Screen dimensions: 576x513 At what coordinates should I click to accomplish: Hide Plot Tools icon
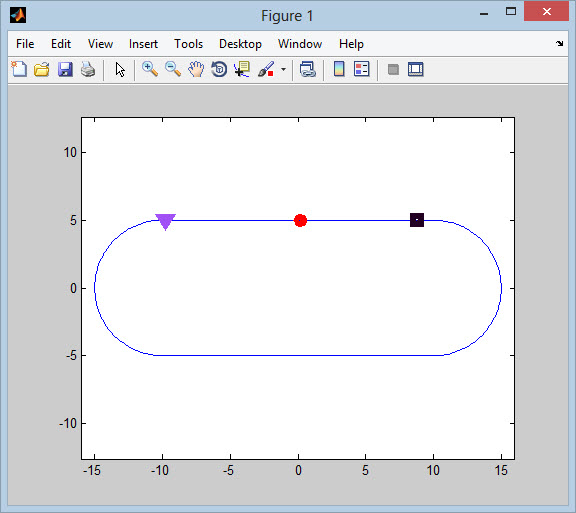pyautogui.click(x=393, y=69)
